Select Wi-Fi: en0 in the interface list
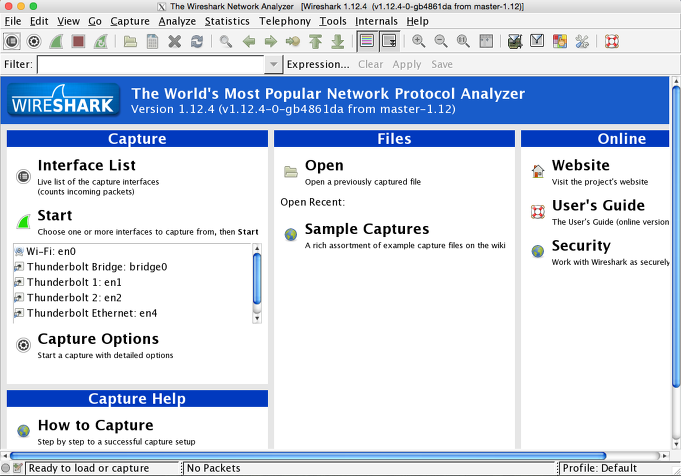The height and width of the screenshot is (476, 681). coord(132,251)
